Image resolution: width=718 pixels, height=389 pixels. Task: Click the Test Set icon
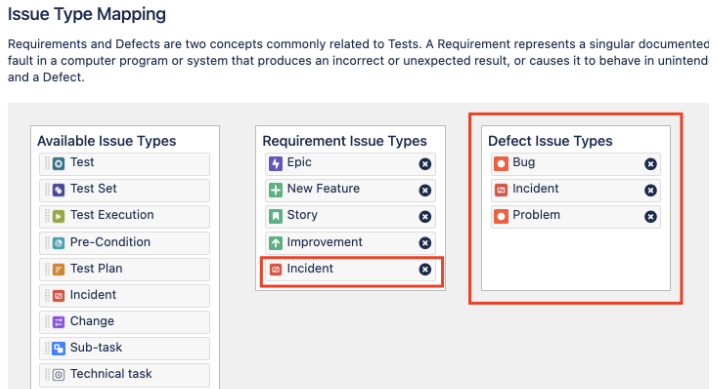(59, 190)
